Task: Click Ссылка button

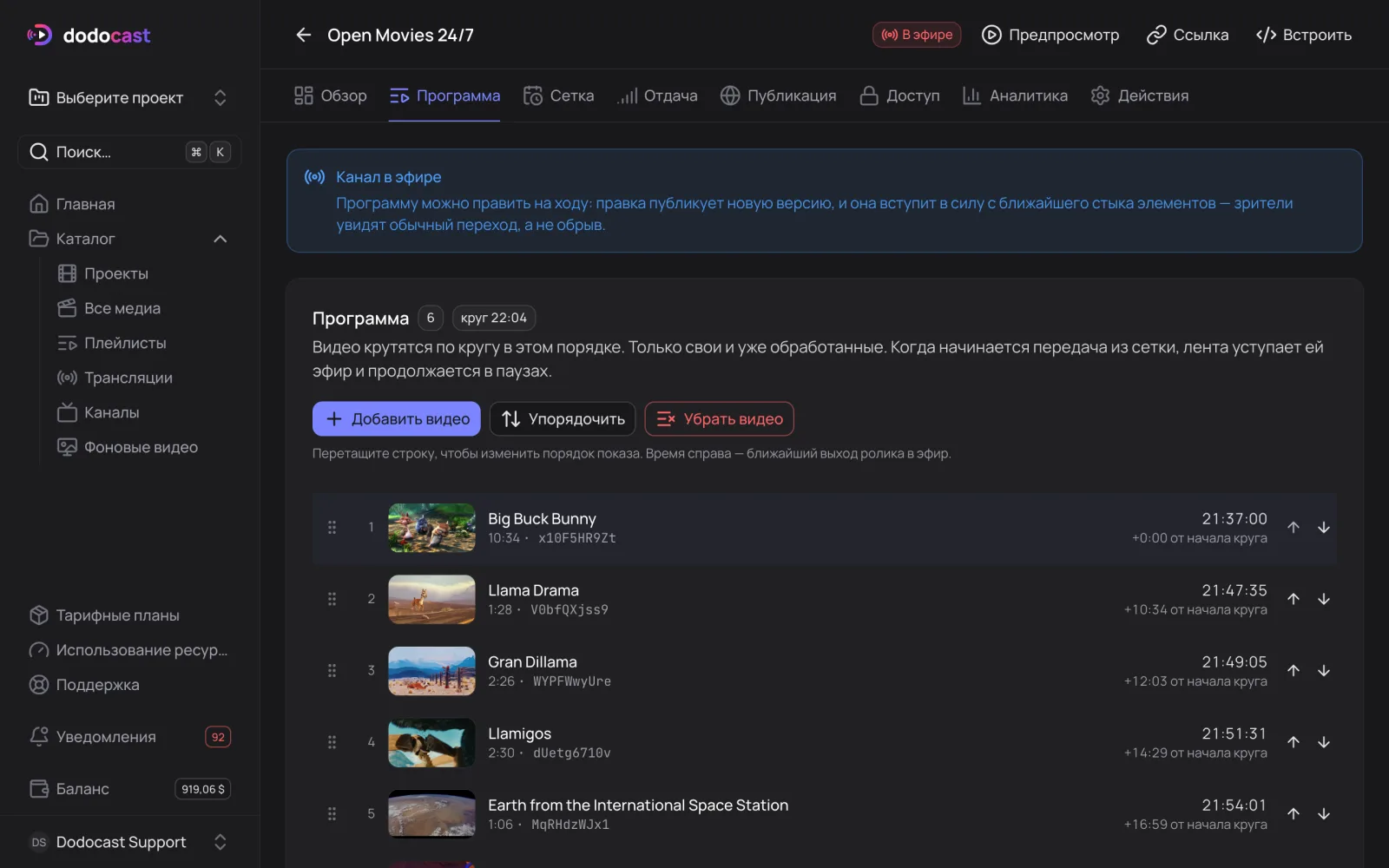Action: (x=1188, y=35)
